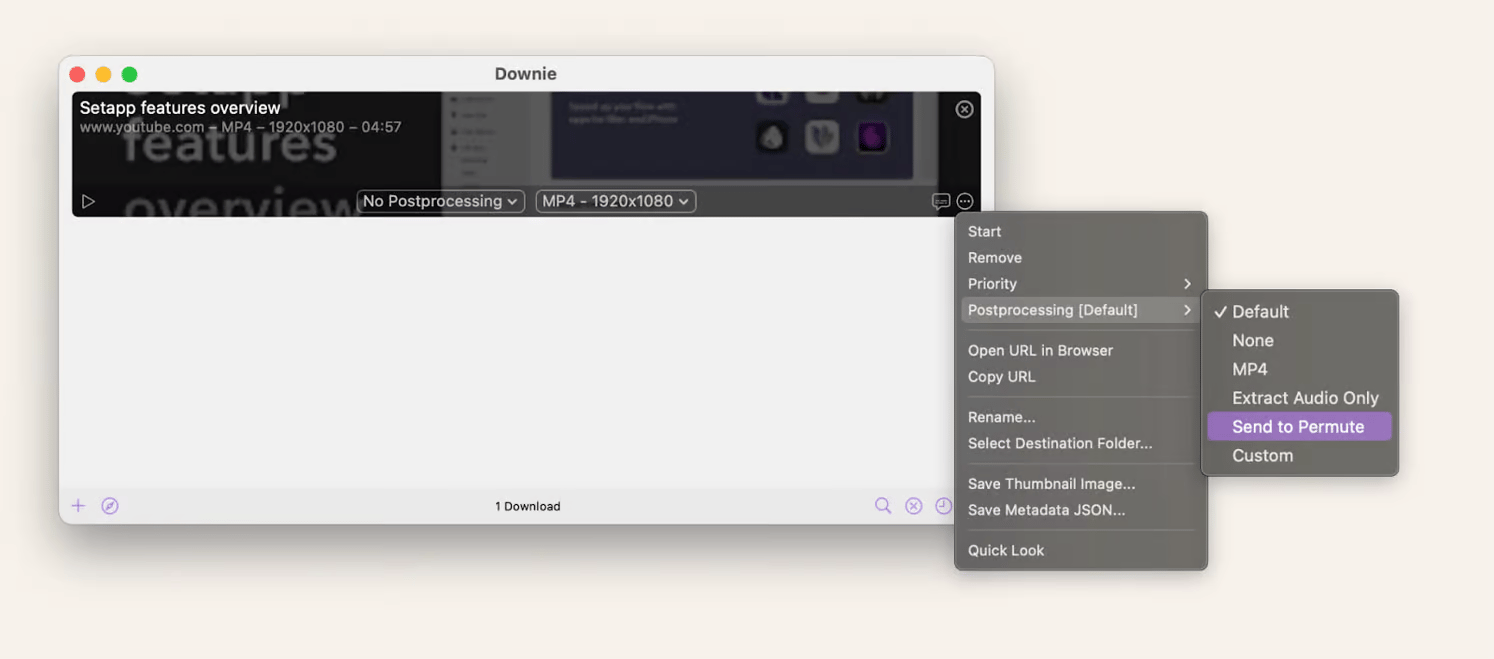Click the subtitles speech bubble icon

pyautogui.click(x=940, y=201)
